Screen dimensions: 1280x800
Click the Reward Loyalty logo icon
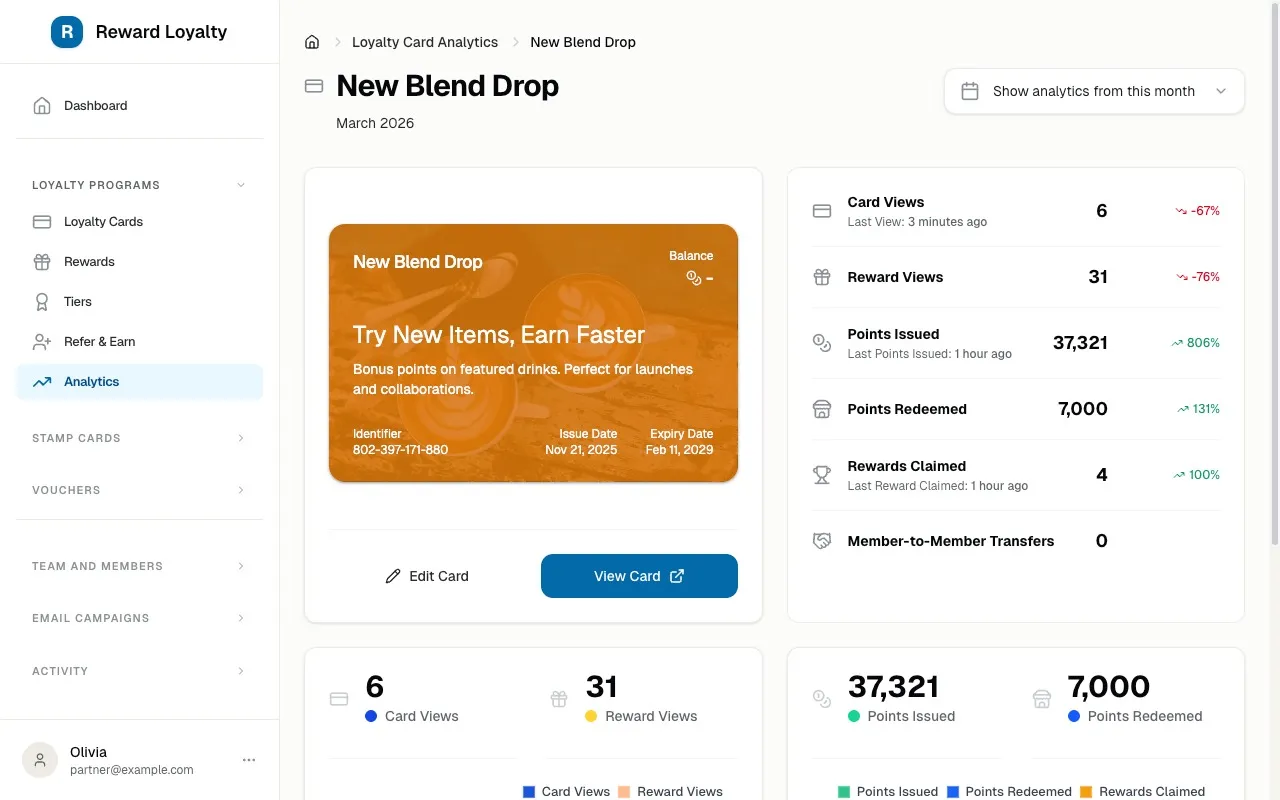pos(67,32)
